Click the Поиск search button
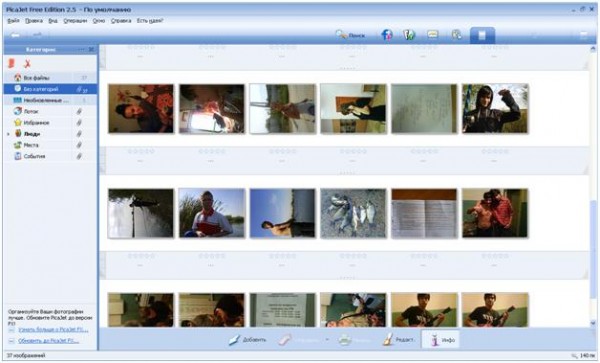 (x=351, y=35)
